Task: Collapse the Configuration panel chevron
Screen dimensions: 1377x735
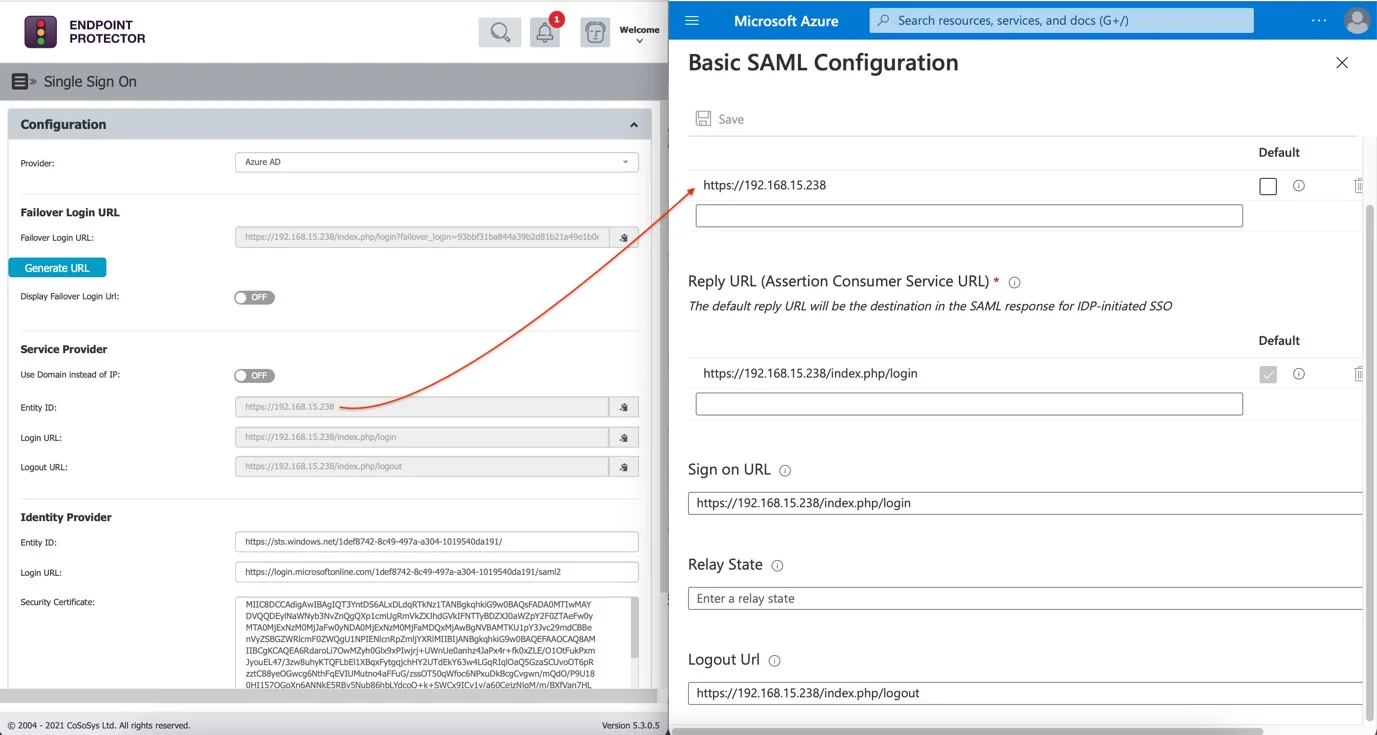Action: pyautogui.click(x=633, y=125)
